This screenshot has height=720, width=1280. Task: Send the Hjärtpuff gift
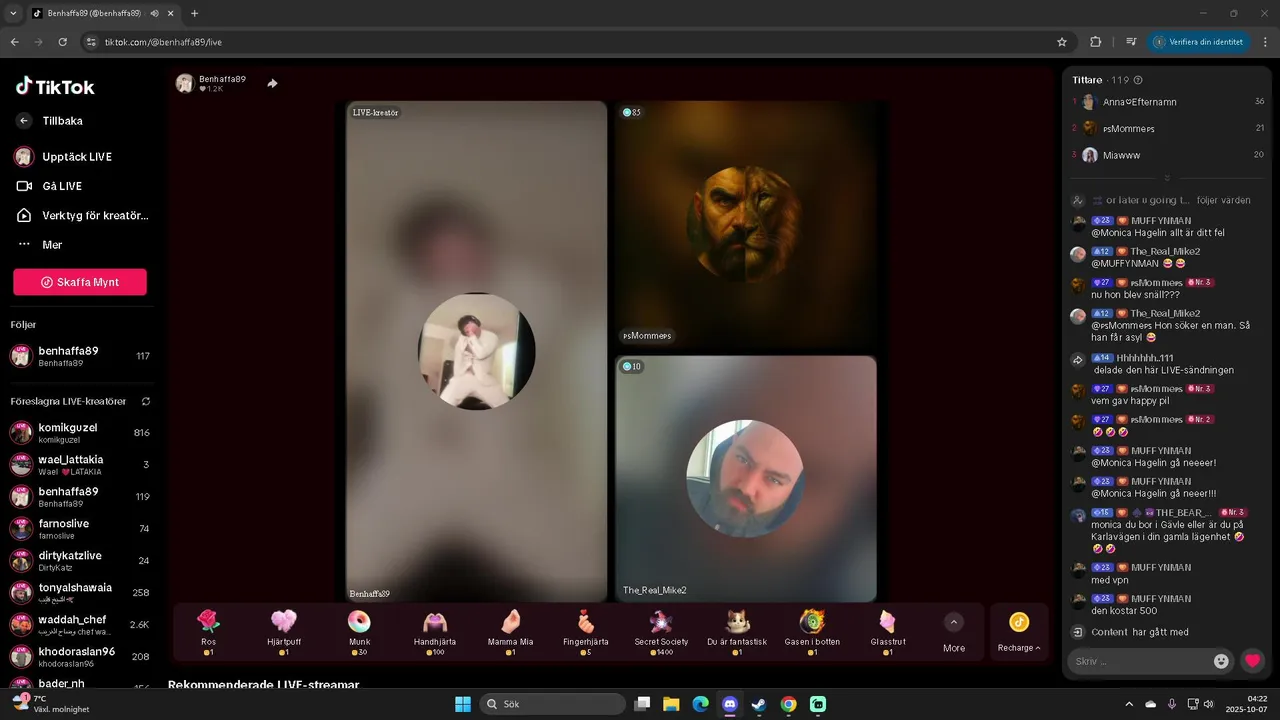284,631
